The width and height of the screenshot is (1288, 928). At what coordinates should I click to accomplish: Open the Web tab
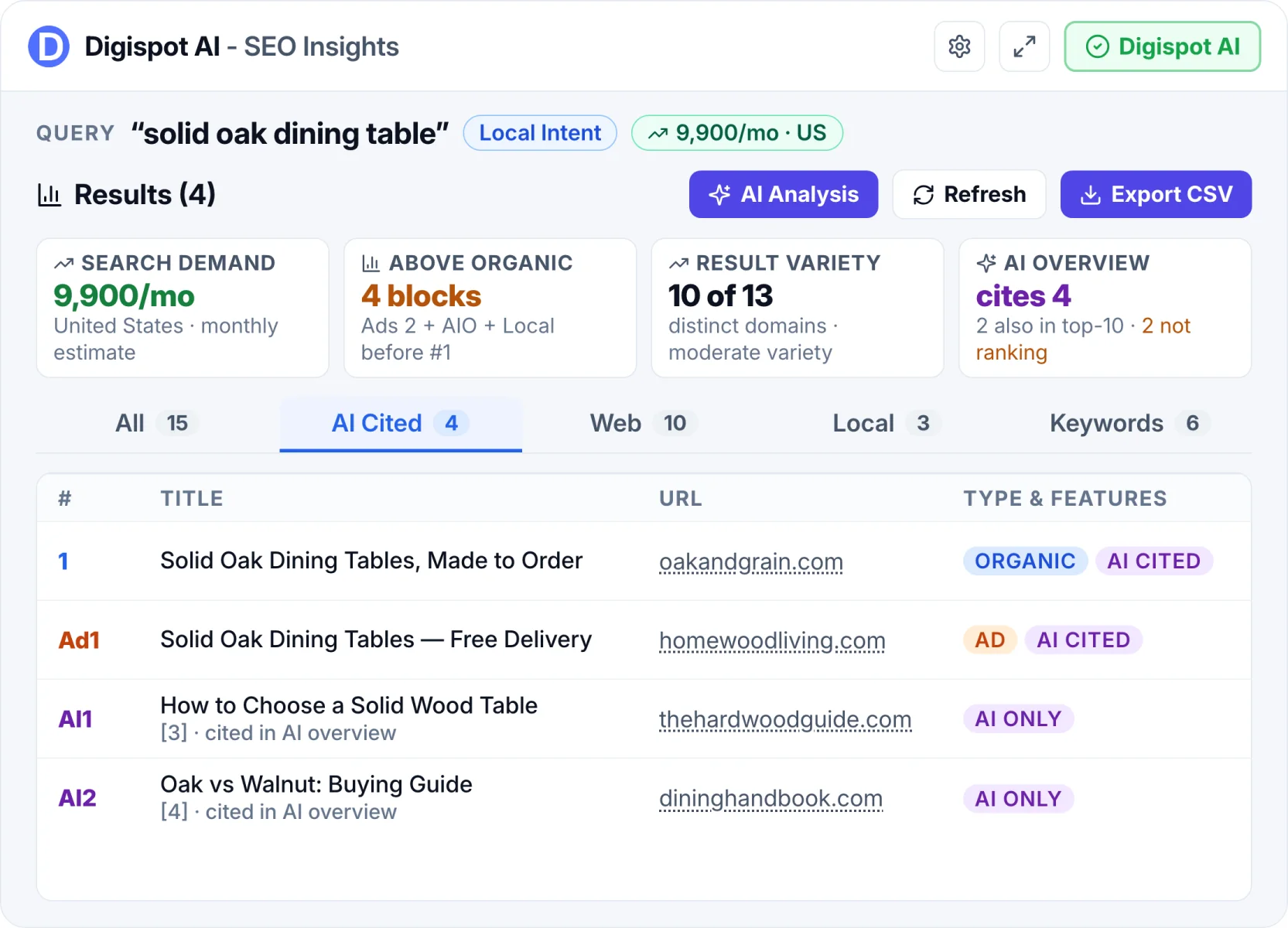[x=644, y=423]
